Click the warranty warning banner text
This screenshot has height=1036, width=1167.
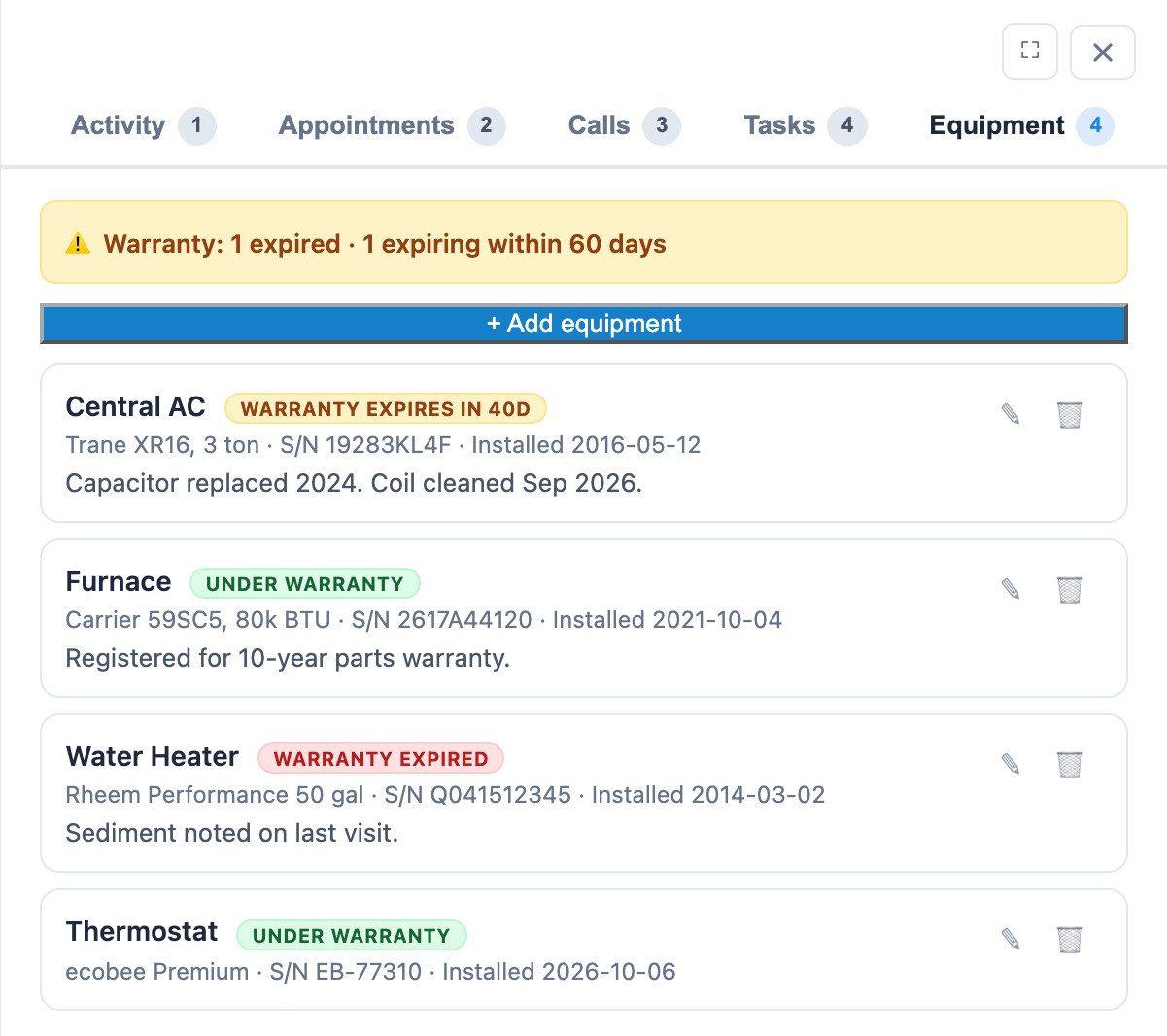point(385,244)
